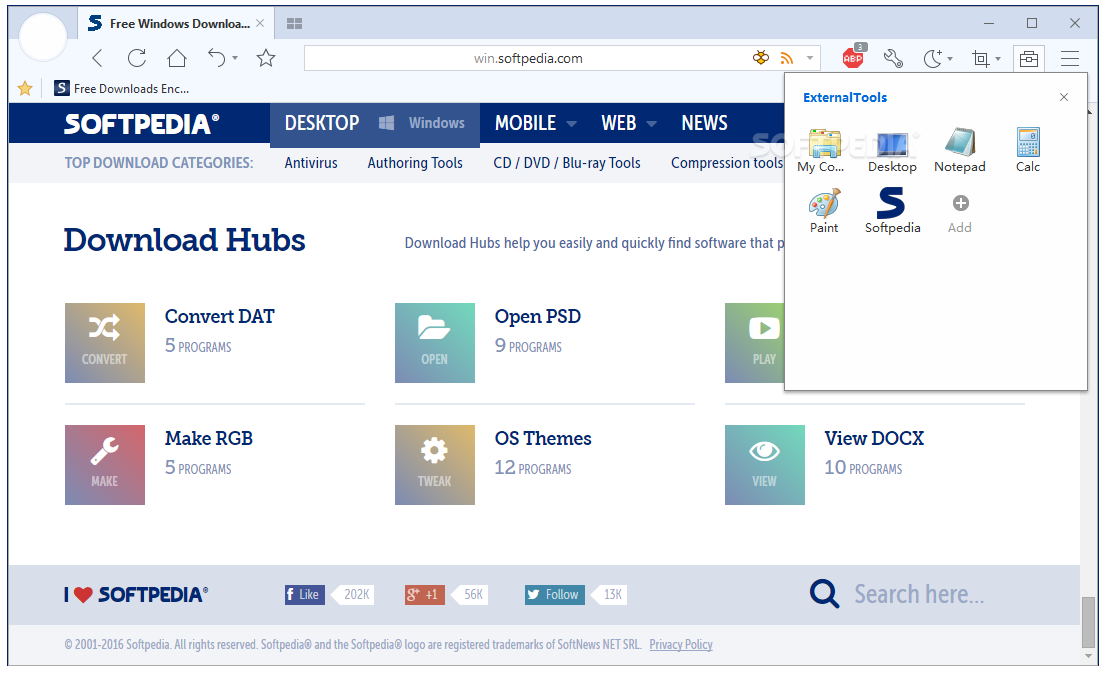
Task: Click the wrench tools icon
Action: click(893, 58)
